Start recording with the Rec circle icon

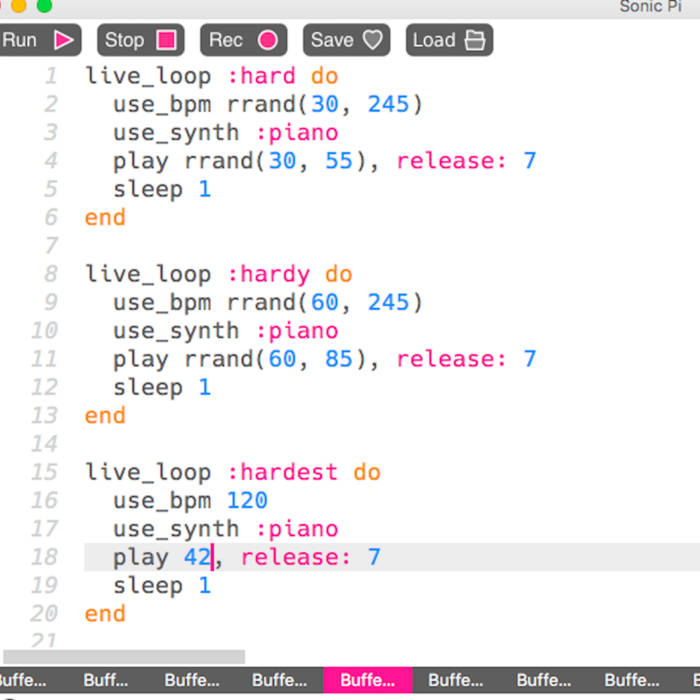pyautogui.click(x=268, y=40)
